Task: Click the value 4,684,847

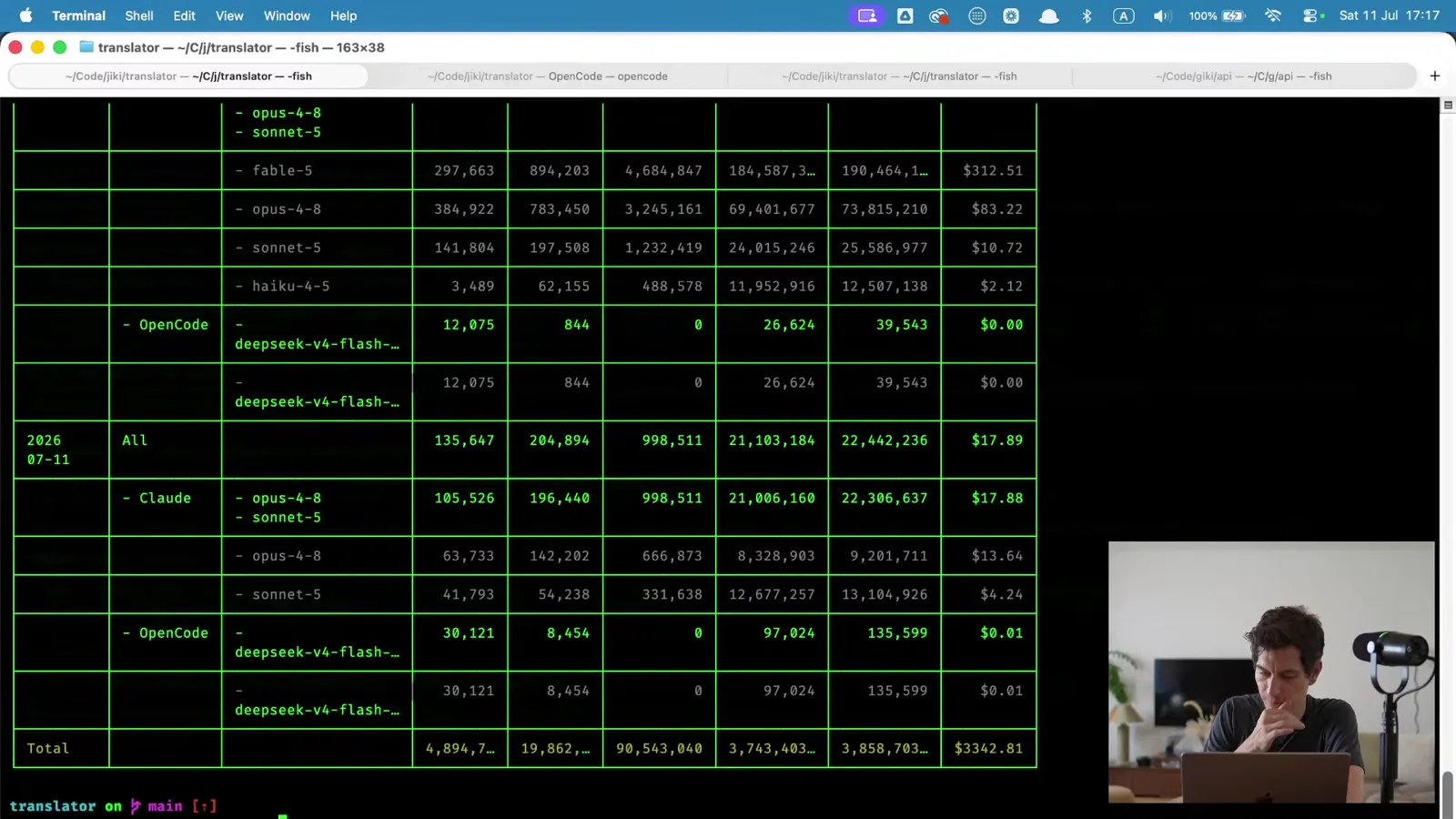Action: coord(663,171)
